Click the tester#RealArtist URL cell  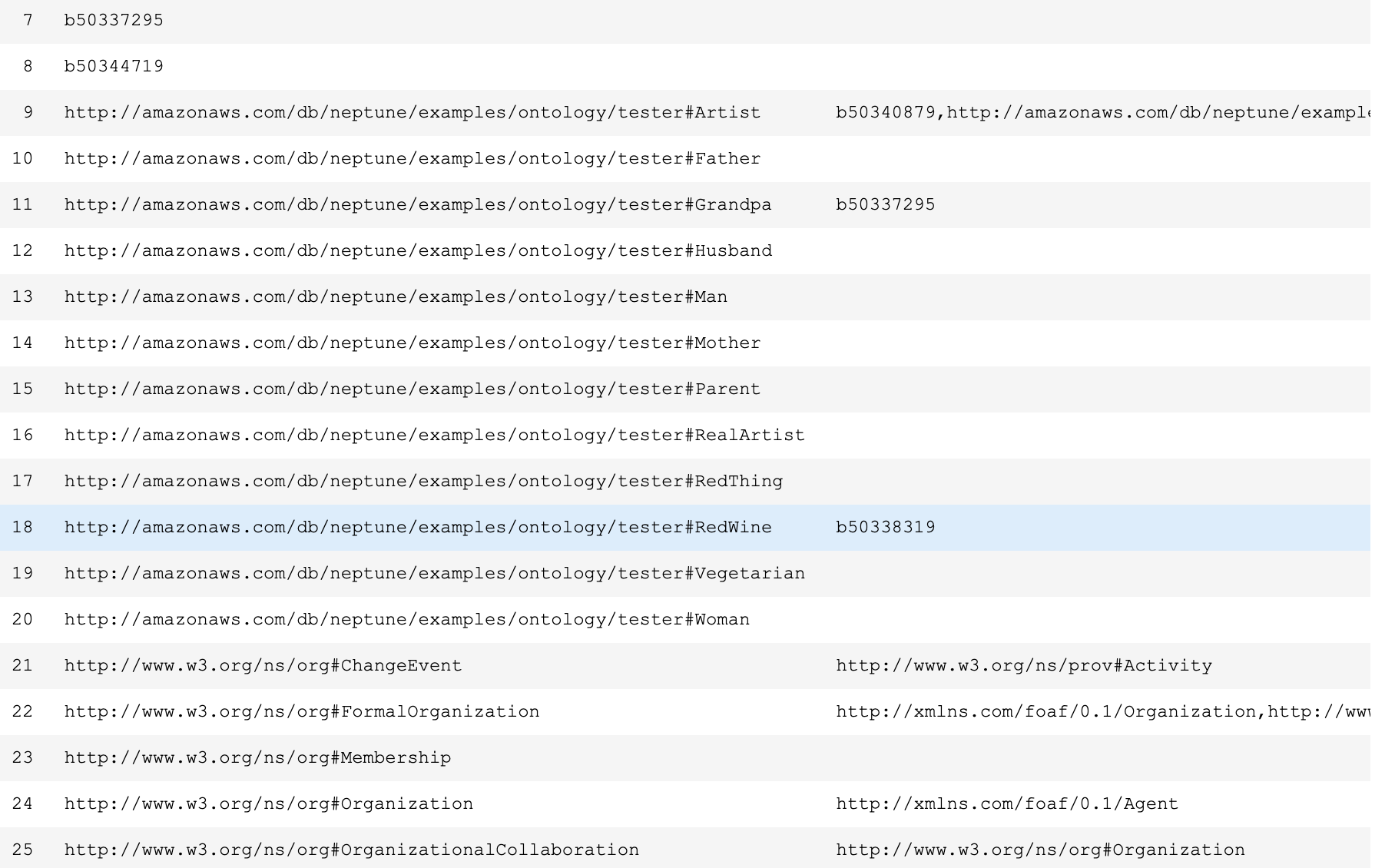tap(435, 435)
